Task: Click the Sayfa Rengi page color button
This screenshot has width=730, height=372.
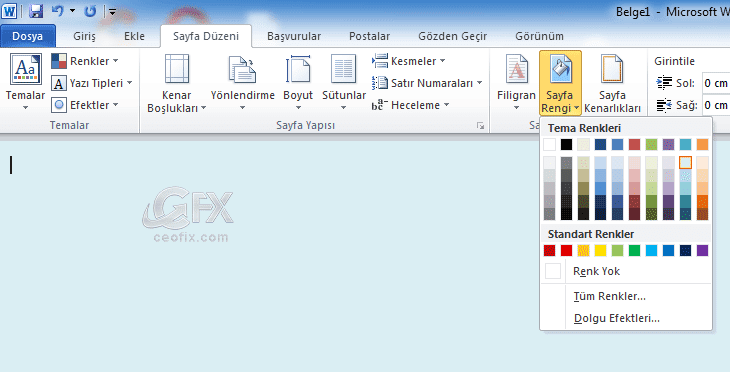Action: (x=560, y=83)
